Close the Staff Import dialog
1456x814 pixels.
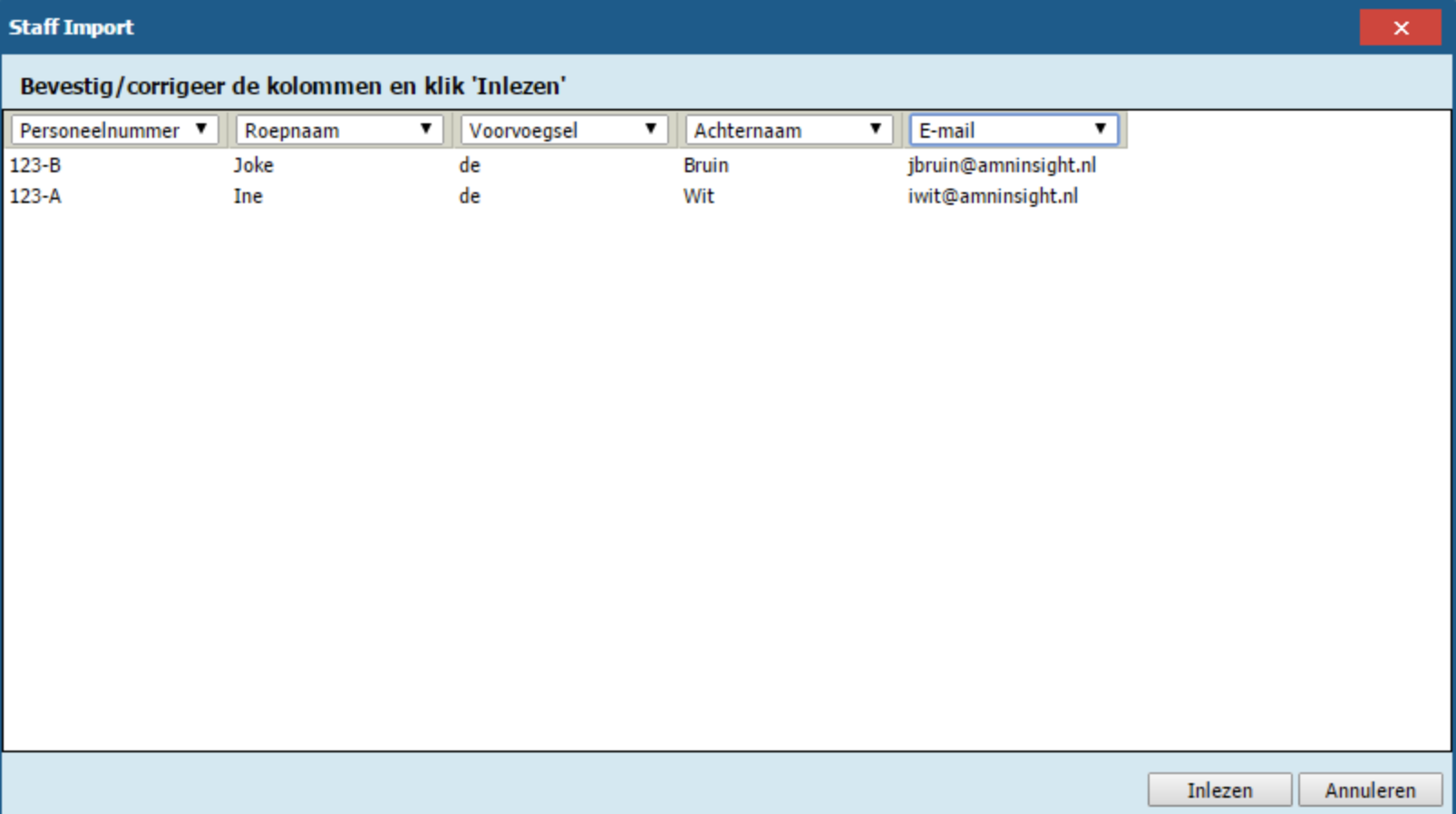pos(1400,28)
